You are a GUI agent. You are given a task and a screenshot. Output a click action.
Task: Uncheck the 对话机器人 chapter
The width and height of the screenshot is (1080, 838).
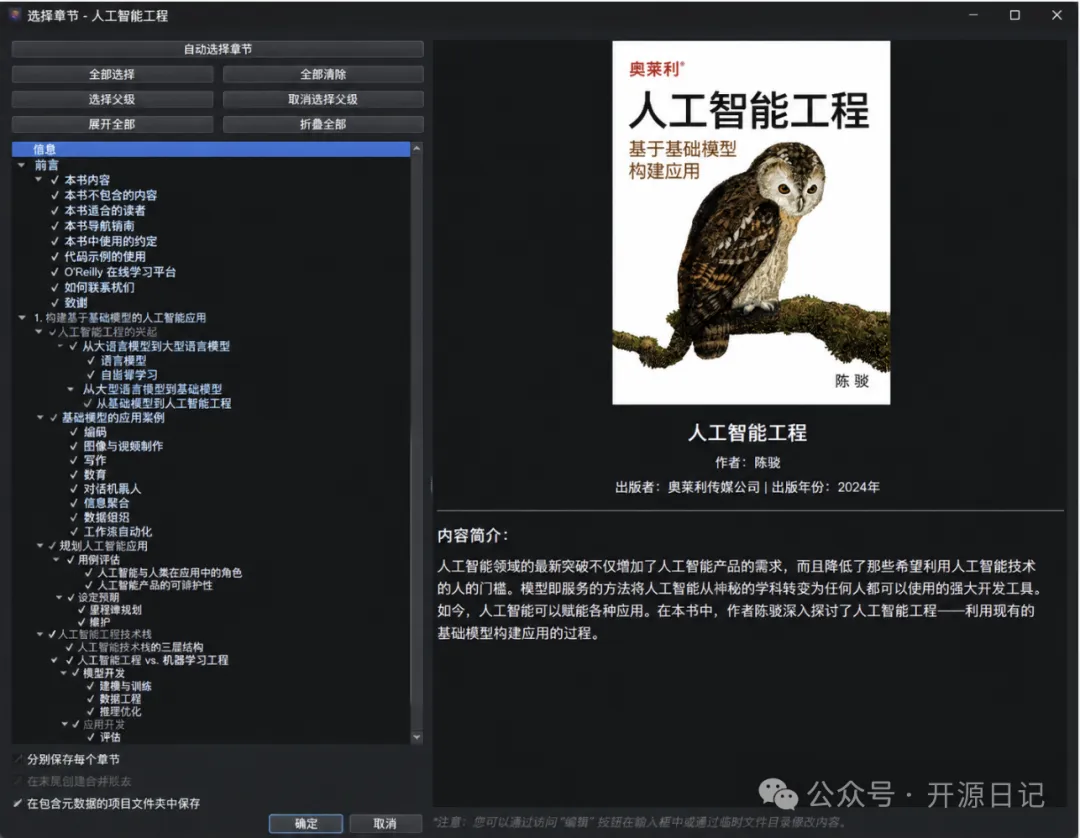click(74, 489)
